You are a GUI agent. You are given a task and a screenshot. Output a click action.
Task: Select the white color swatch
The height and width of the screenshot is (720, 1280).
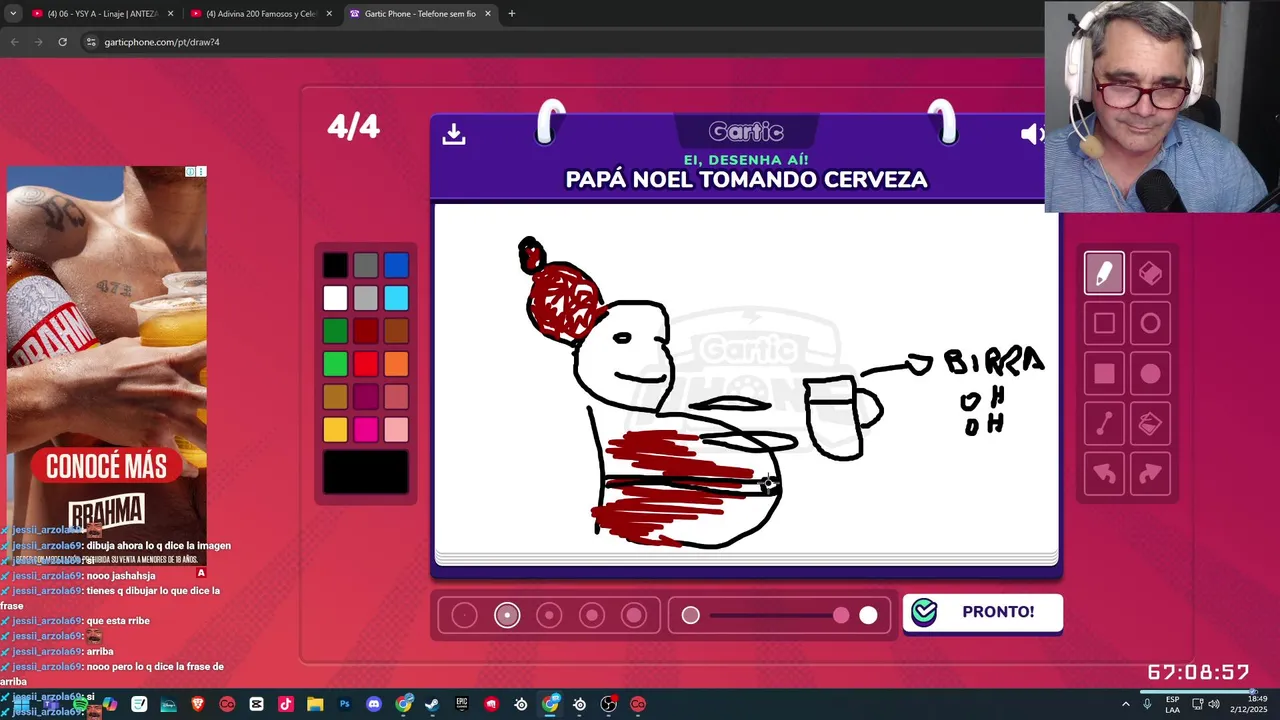pos(335,298)
